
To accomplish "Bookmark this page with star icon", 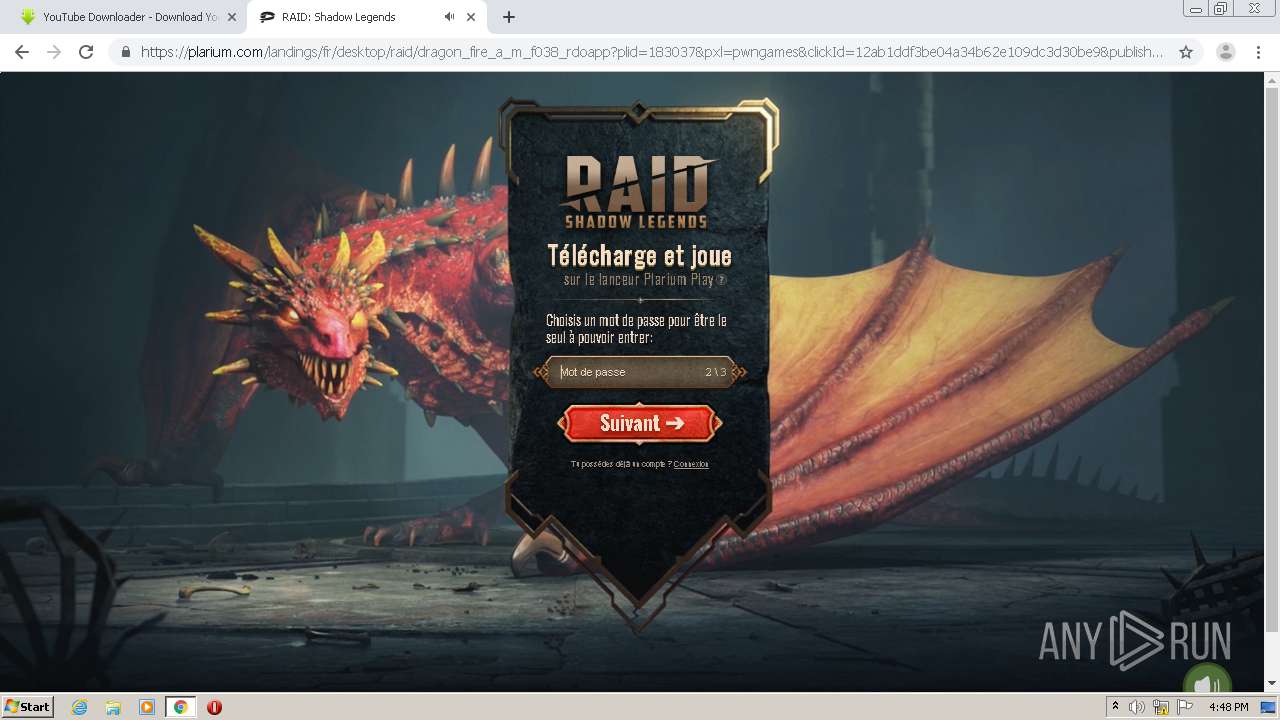I will [x=1186, y=52].
